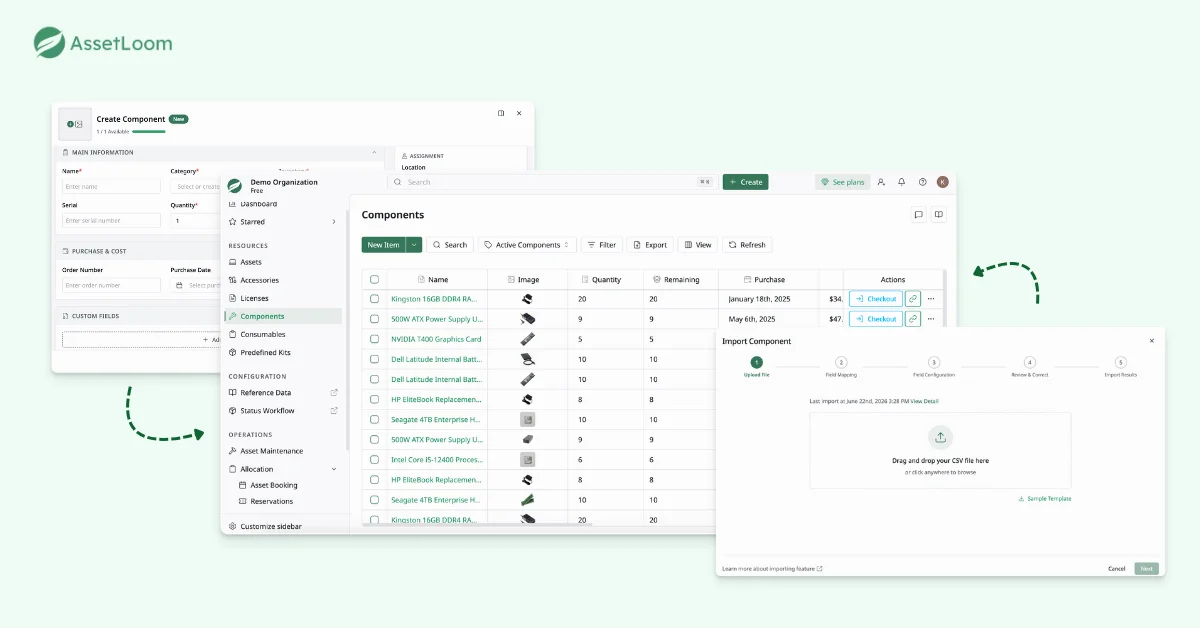Click the image upload placeholder in Create Component
This screenshot has height=628, width=1200.
(75, 124)
